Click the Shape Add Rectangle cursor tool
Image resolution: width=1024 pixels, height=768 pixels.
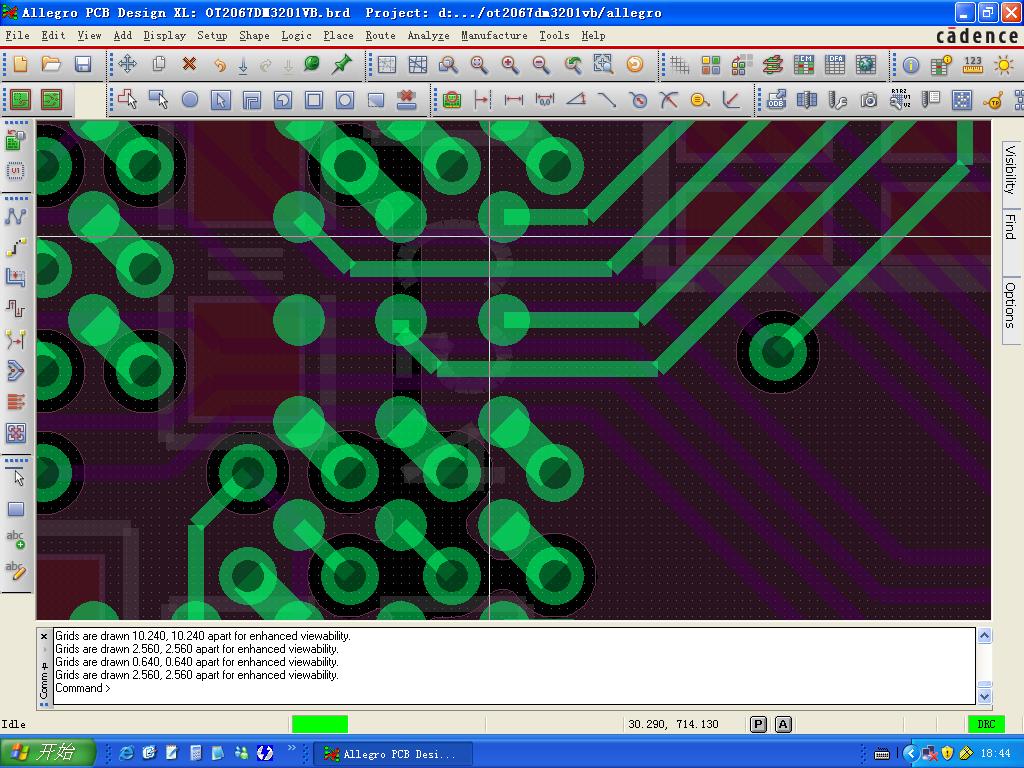tap(159, 99)
